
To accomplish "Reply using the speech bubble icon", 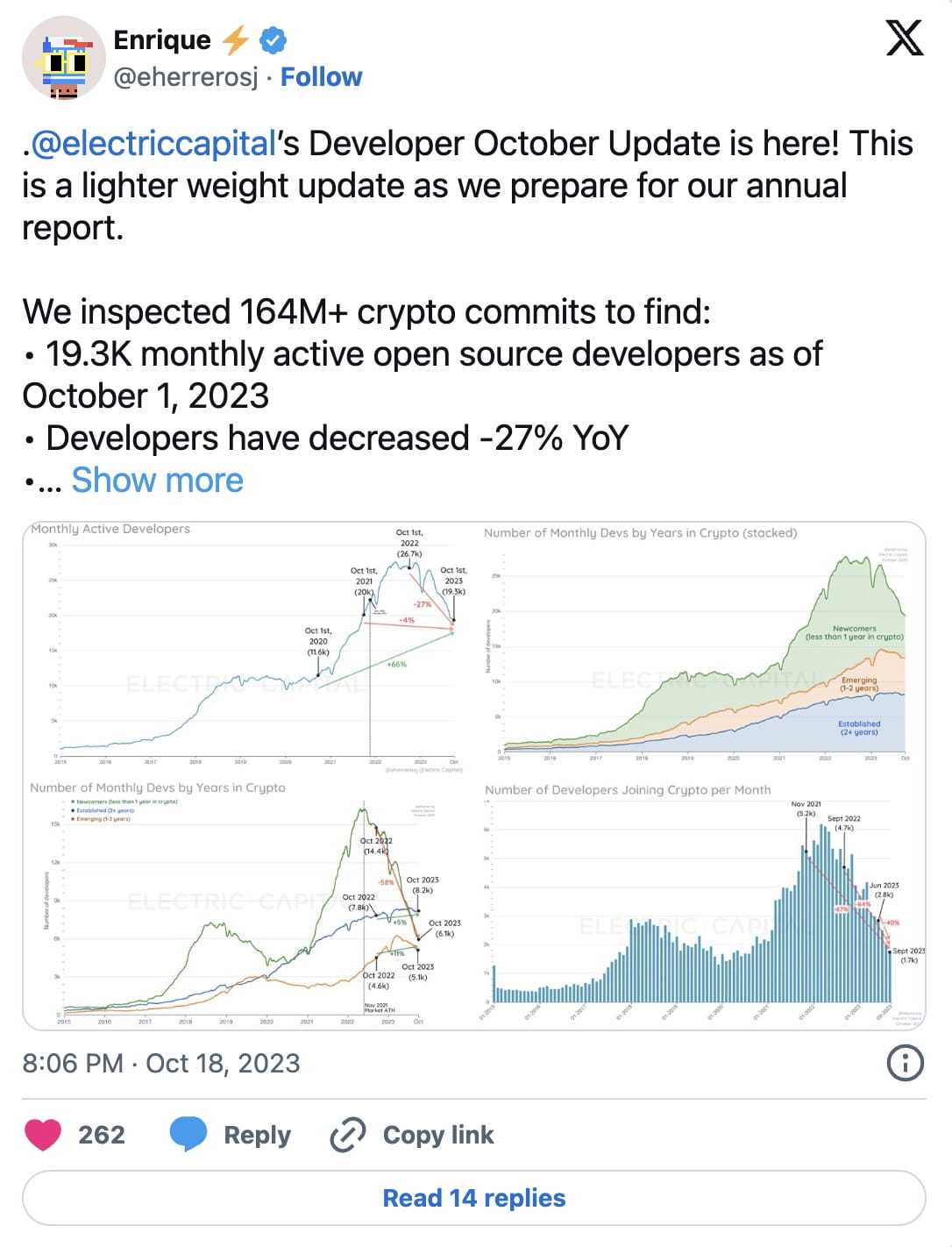I will tap(188, 1134).
